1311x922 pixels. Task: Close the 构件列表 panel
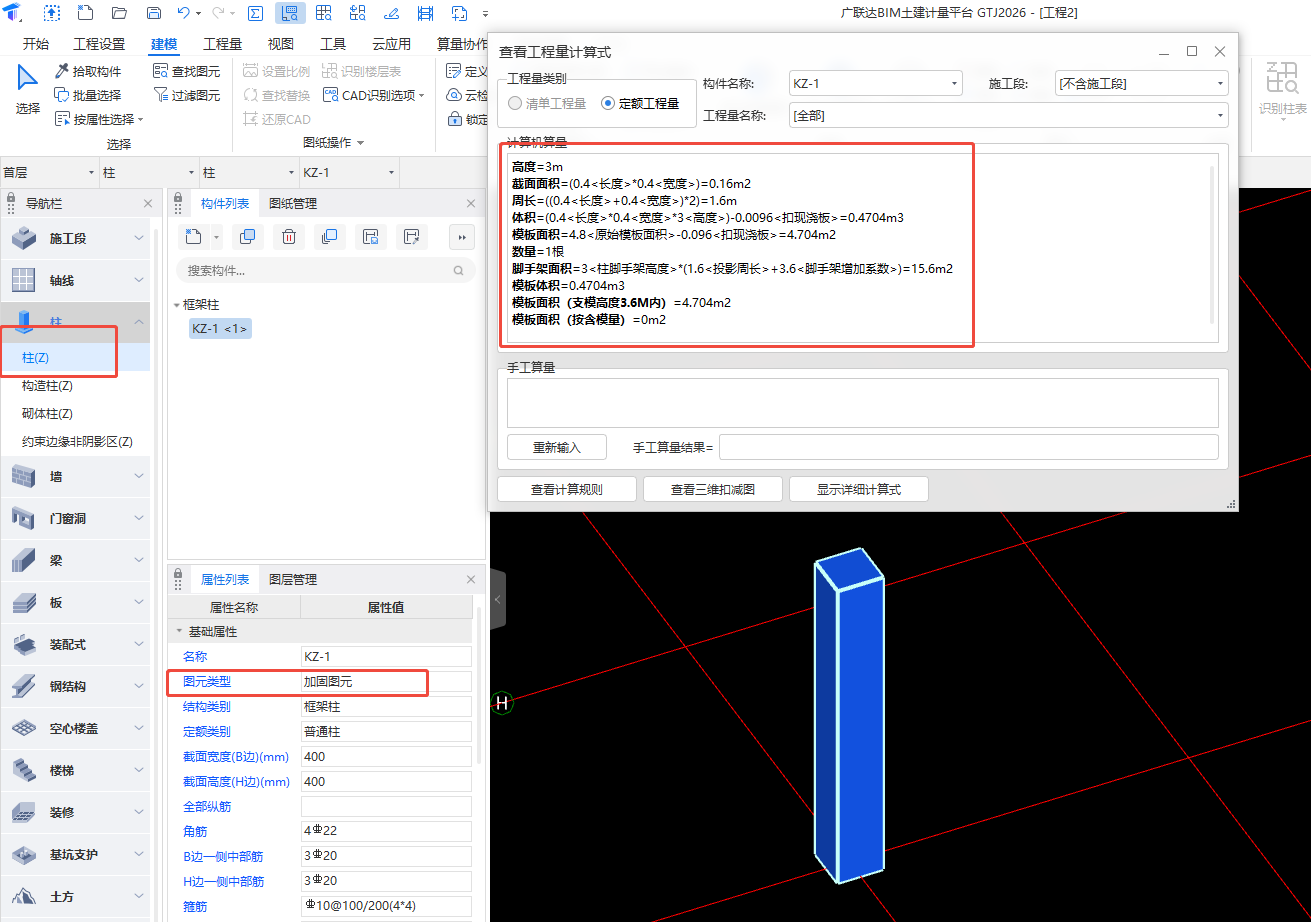point(472,203)
